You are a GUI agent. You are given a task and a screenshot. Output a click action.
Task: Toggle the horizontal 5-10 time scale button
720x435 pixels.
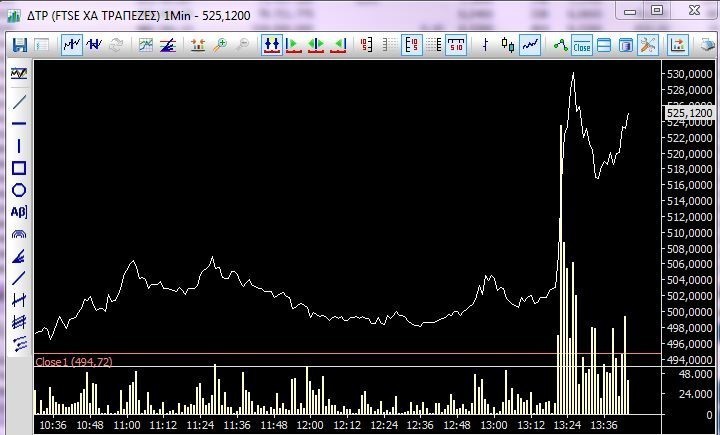(456, 45)
